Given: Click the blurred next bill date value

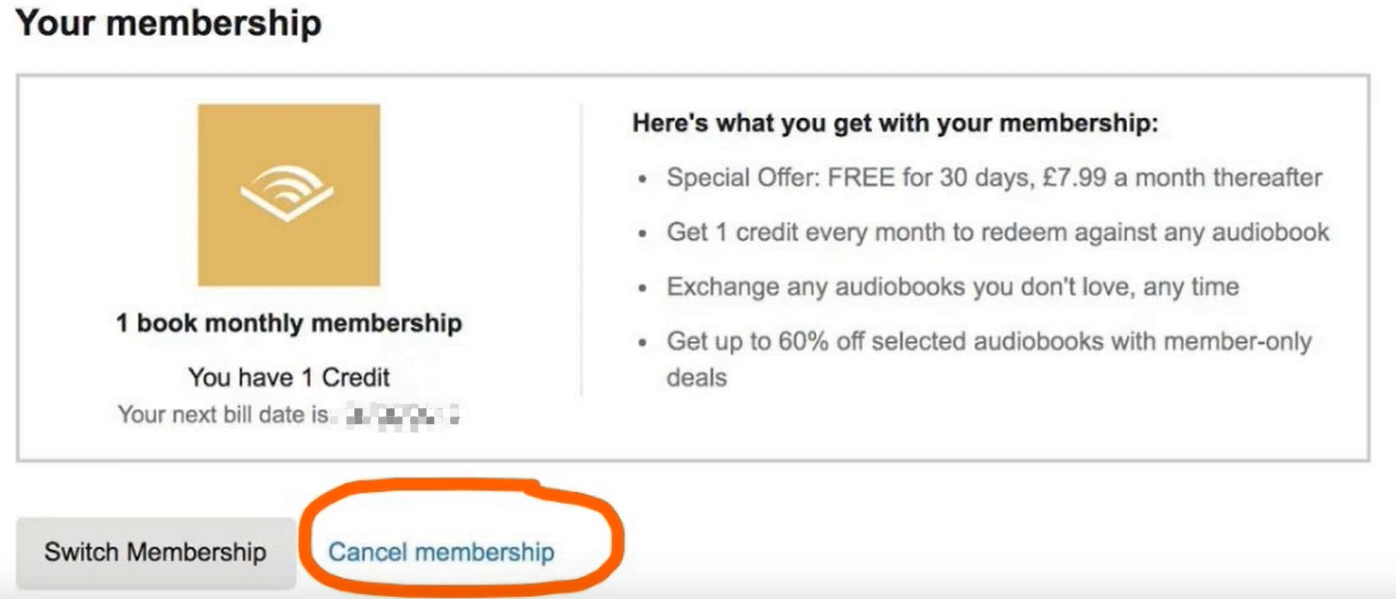Looking at the screenshot, I should point(400,414).
